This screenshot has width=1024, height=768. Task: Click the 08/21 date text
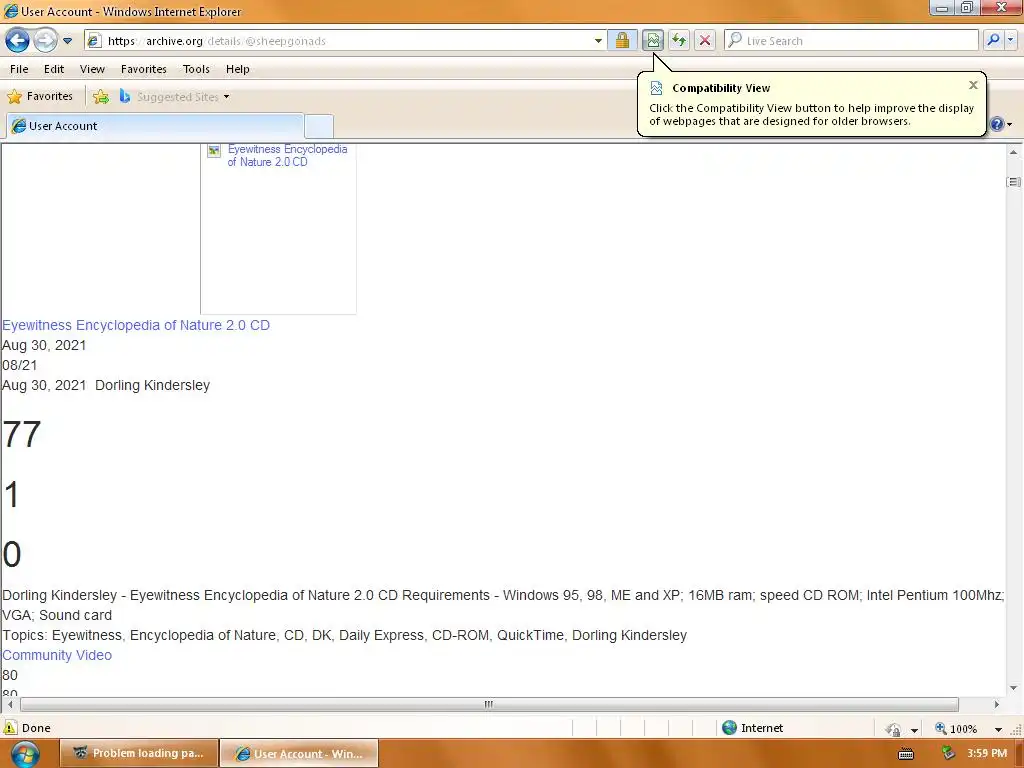click(20, 365)
